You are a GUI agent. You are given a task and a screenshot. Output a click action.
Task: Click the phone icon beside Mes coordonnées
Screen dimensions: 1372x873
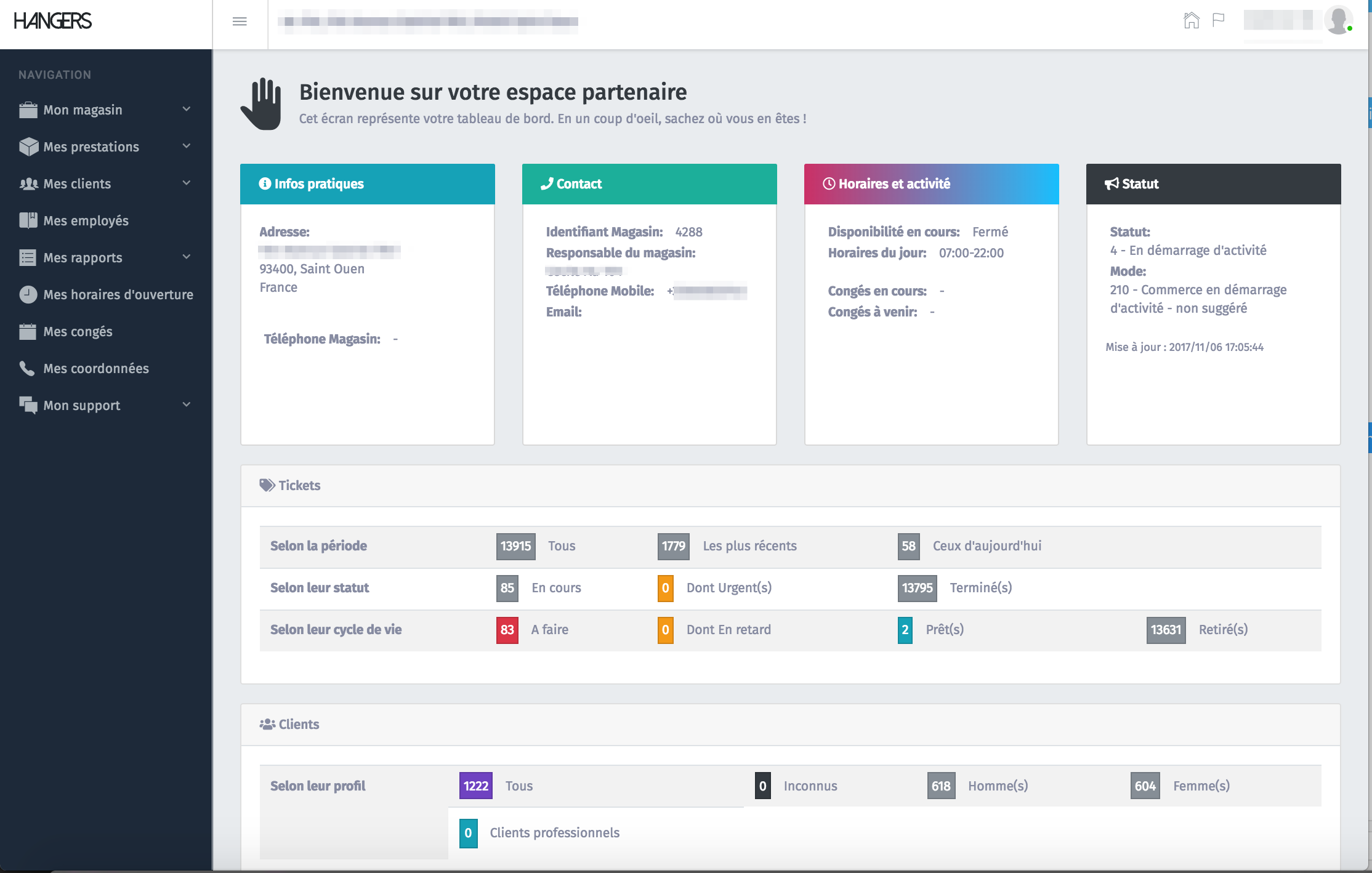coord(27,369)
